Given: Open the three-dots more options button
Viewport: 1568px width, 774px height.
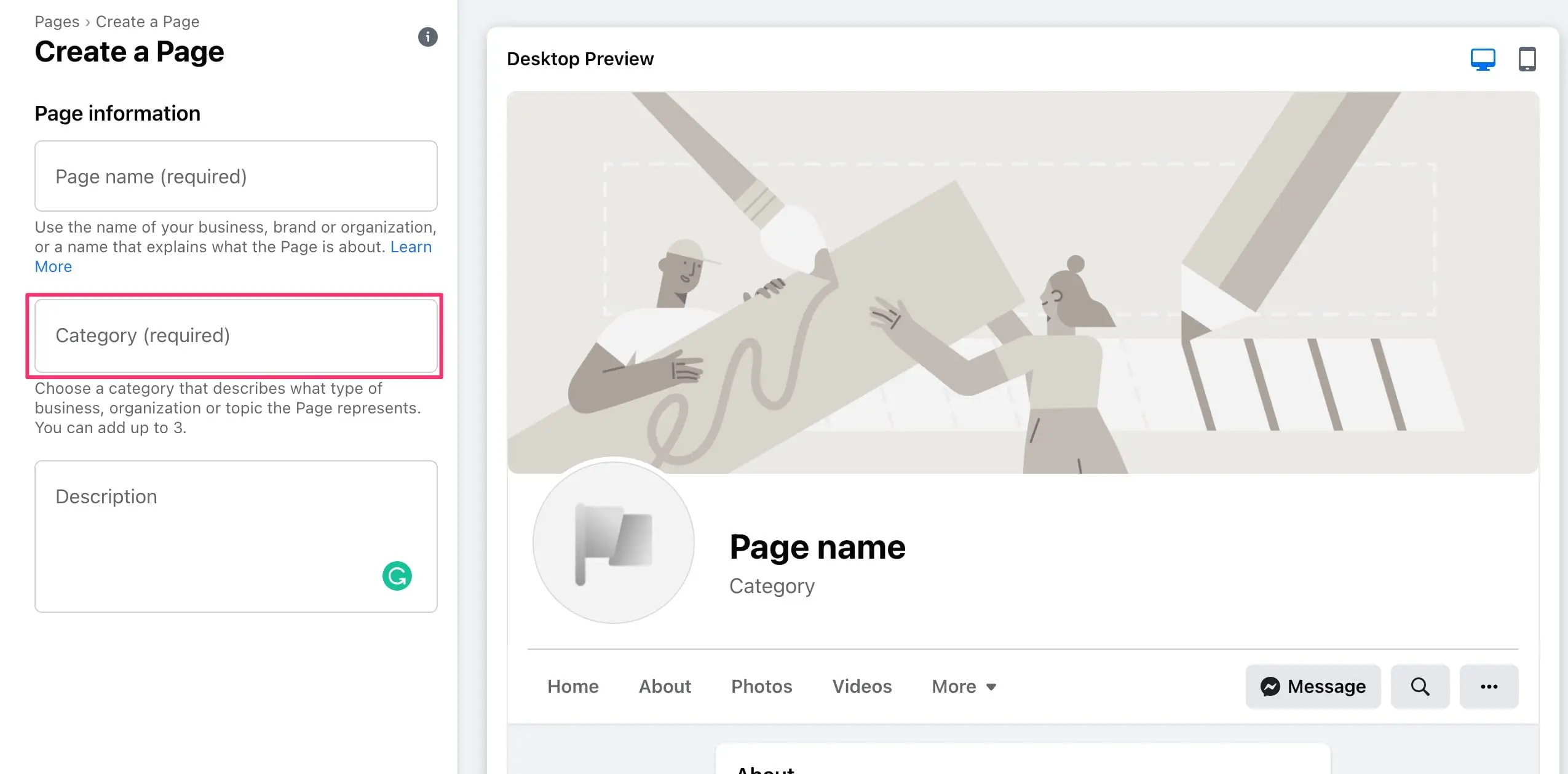Looking at the screenshot, I should [1489, 686].
